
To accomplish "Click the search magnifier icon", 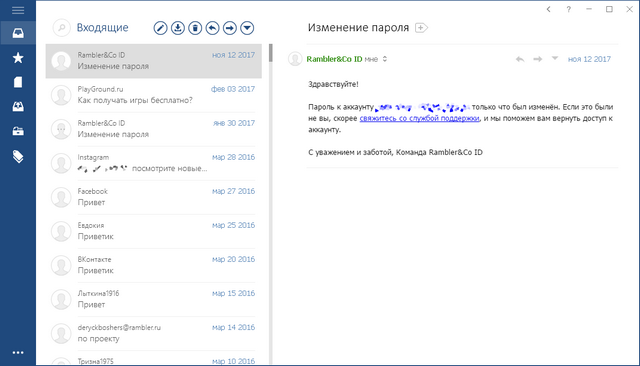I will (62, 28).
